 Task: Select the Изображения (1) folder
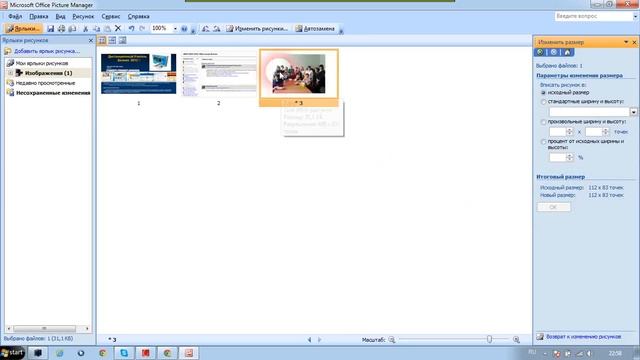[48, 73]
